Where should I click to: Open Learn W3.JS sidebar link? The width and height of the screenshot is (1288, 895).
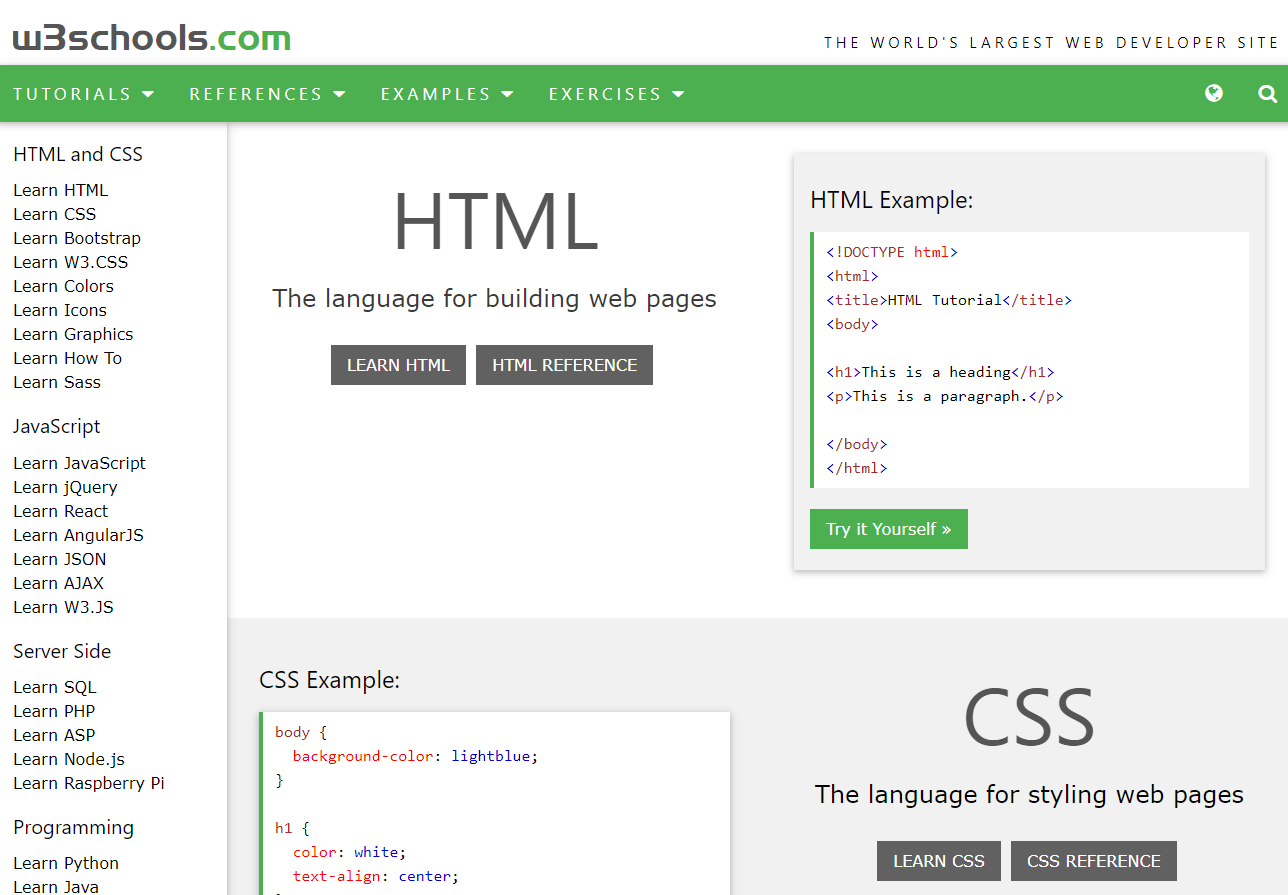pyautogui.click(x=63, y=607)
